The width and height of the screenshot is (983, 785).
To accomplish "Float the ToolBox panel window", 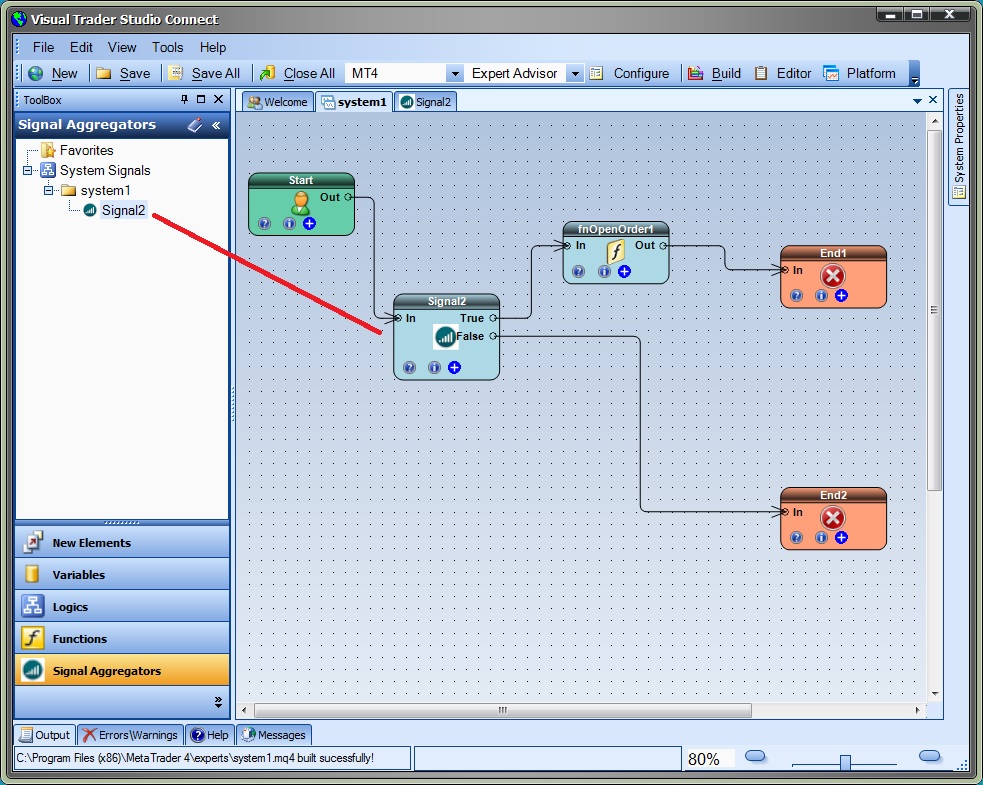I will point(201,99).
